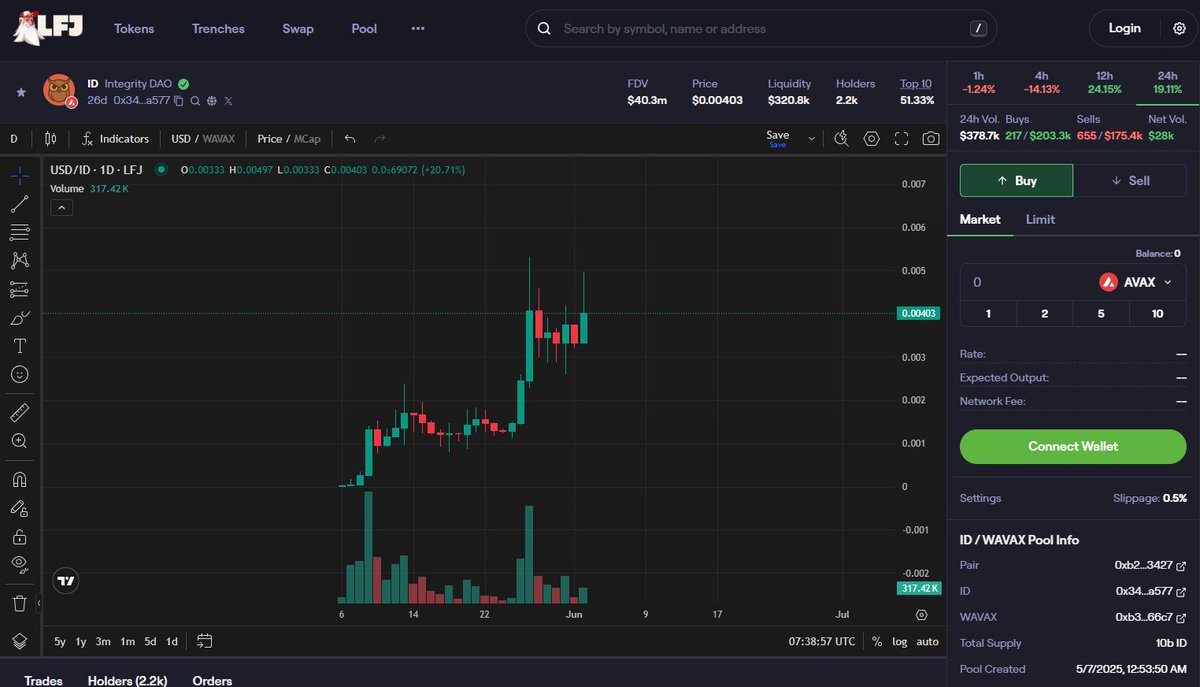This screenshot has height=687, width=1200.
Task: Remove drawings with trash icon
Action: [x=19, y=603]
